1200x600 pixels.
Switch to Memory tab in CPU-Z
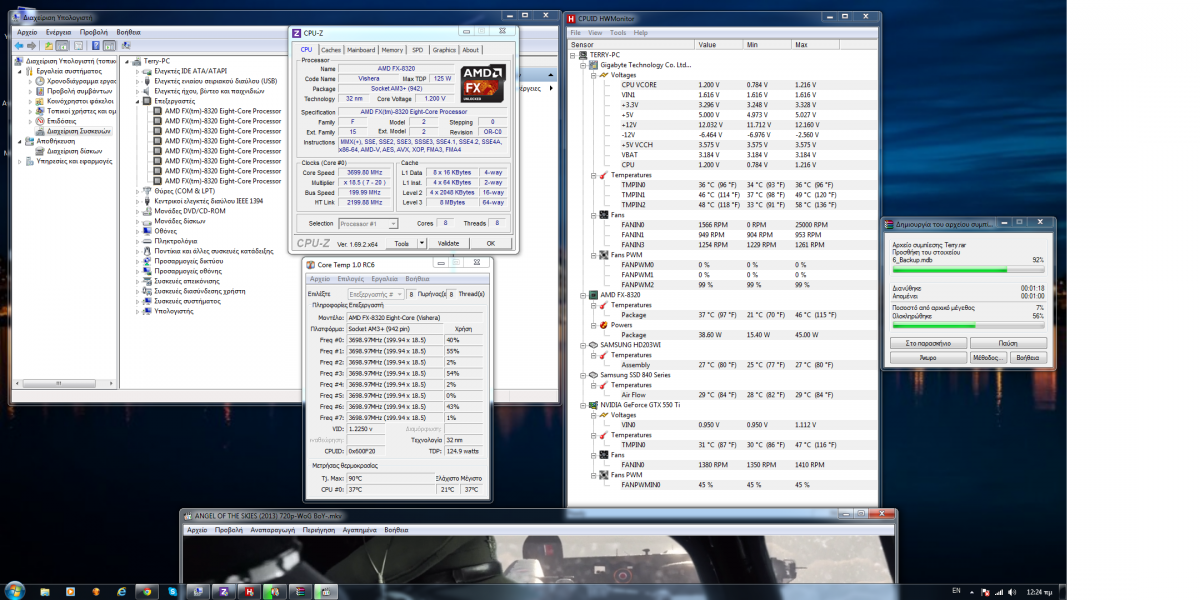(x=392, y=49)
